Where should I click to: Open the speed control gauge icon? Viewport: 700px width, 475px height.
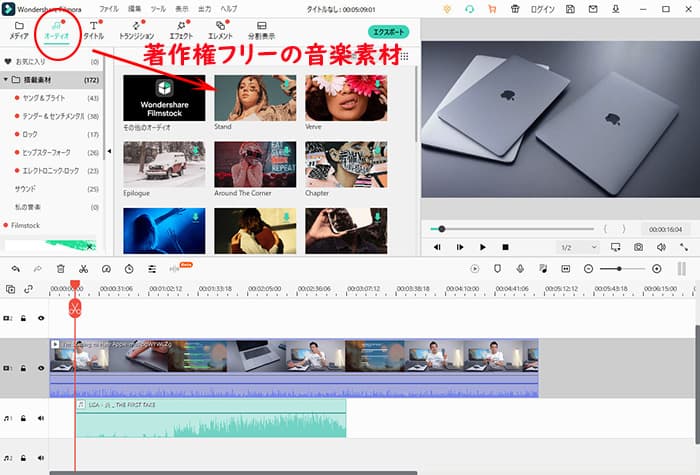pyautogui.click(x=129, y=269)
